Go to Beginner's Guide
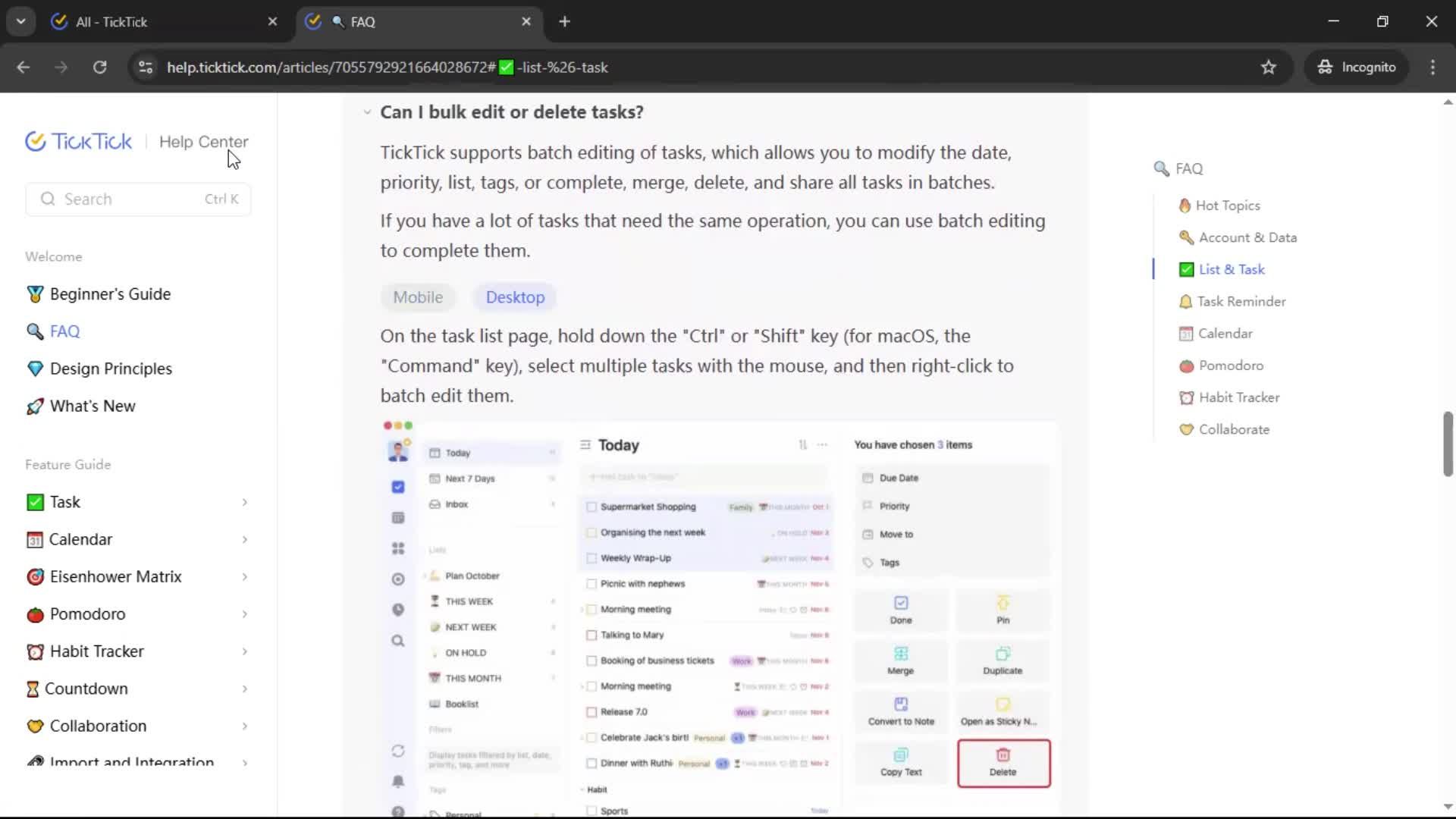The width and height of the screenshot is (1456, 819). [110, 294]
